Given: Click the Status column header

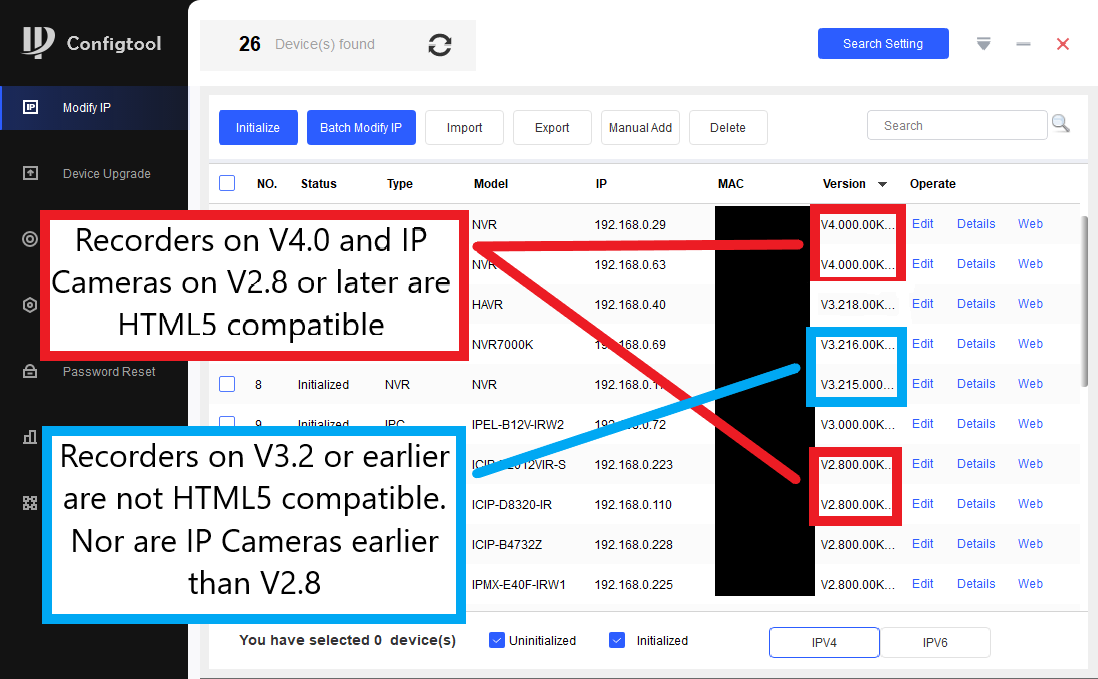Looking at the screenshot, I should (x=319, y=183).
